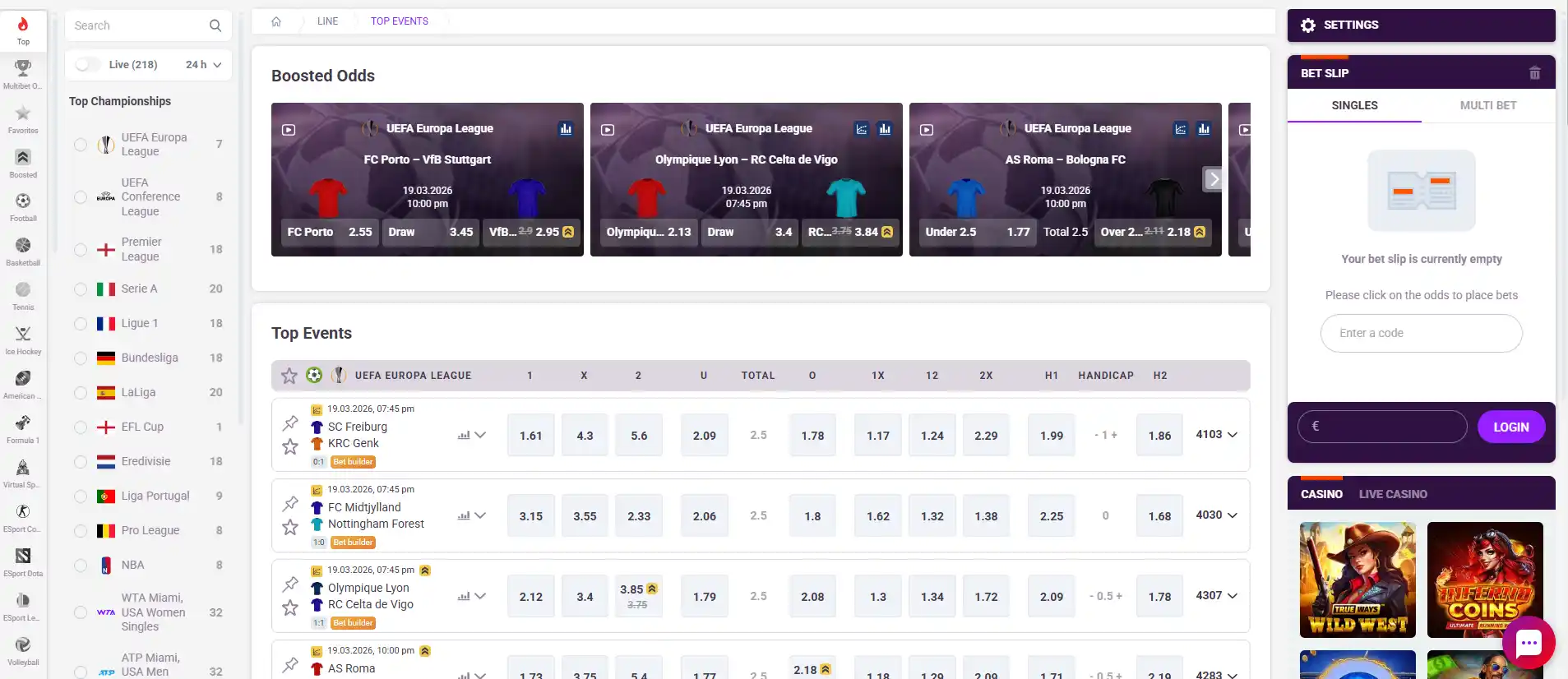Expand stats chevron for SC Freiburg match

tap(480, 435)
